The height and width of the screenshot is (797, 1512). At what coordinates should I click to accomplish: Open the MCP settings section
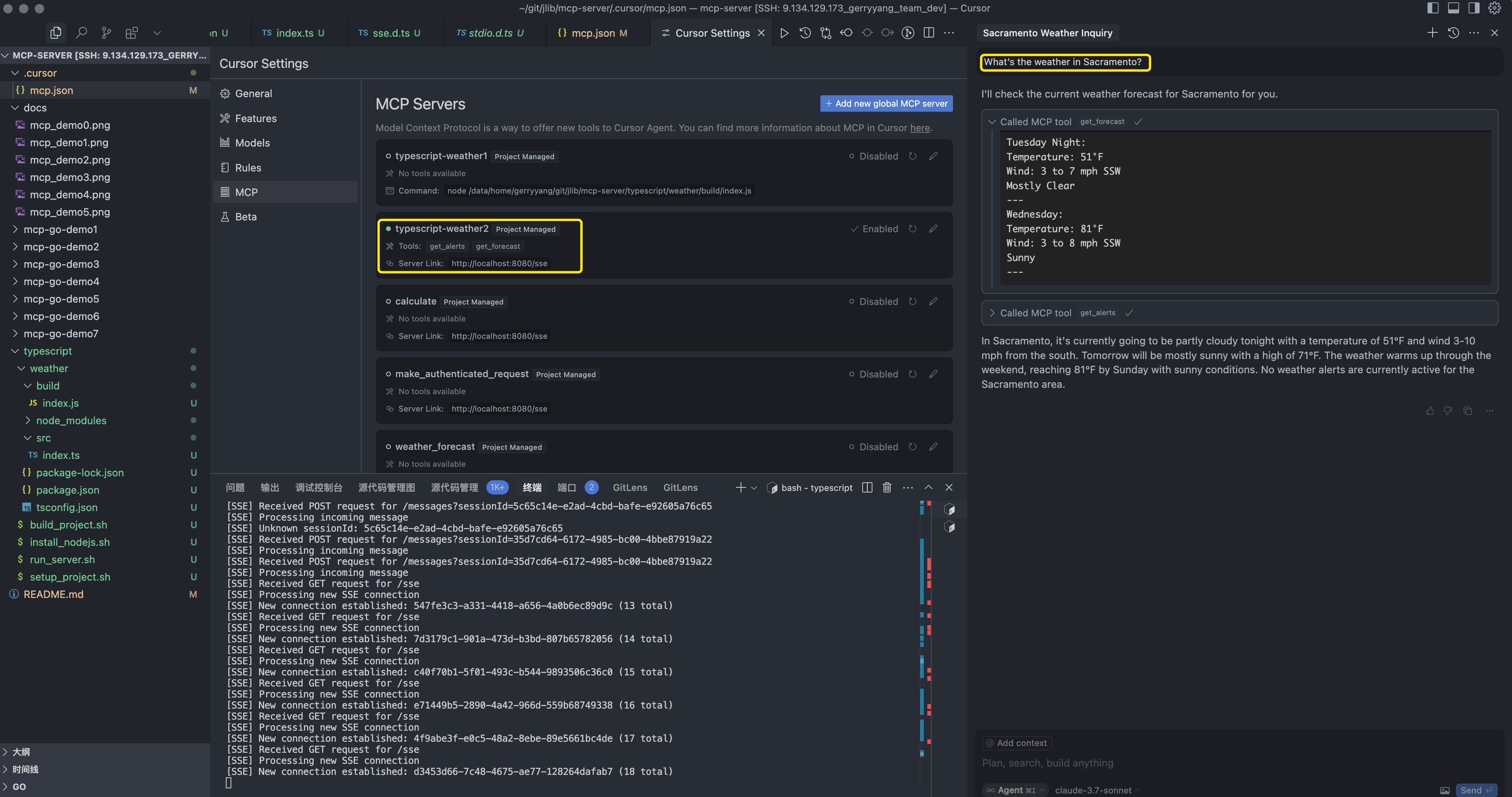tap(246, 193)
